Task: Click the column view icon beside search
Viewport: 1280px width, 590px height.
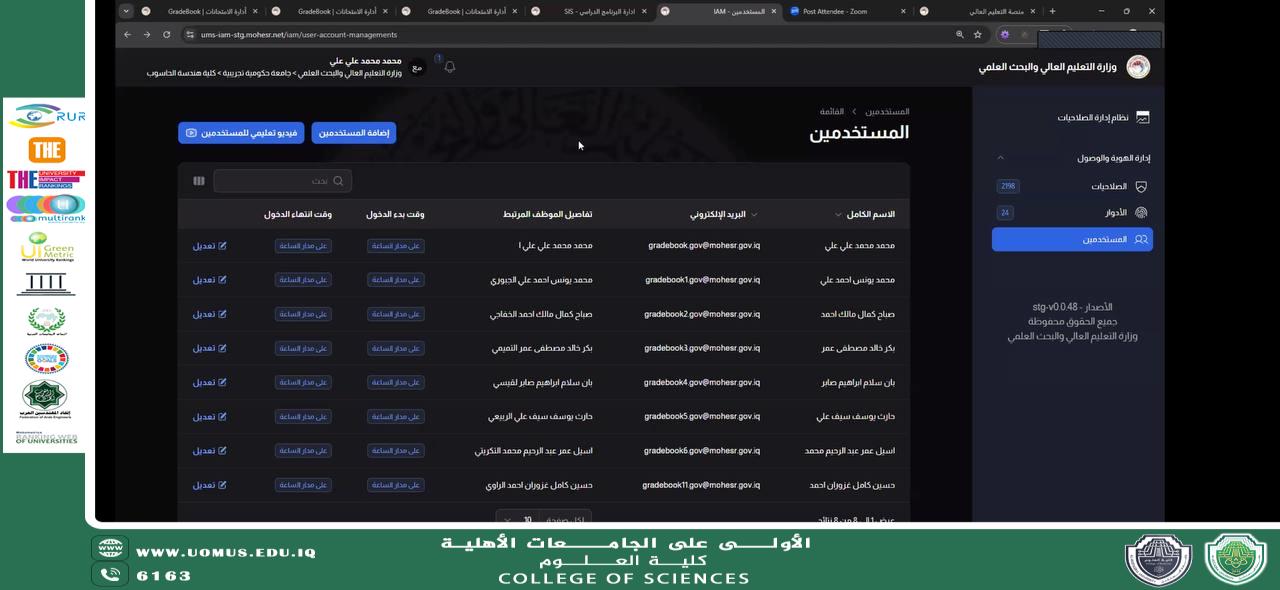Action: [199, 181]
